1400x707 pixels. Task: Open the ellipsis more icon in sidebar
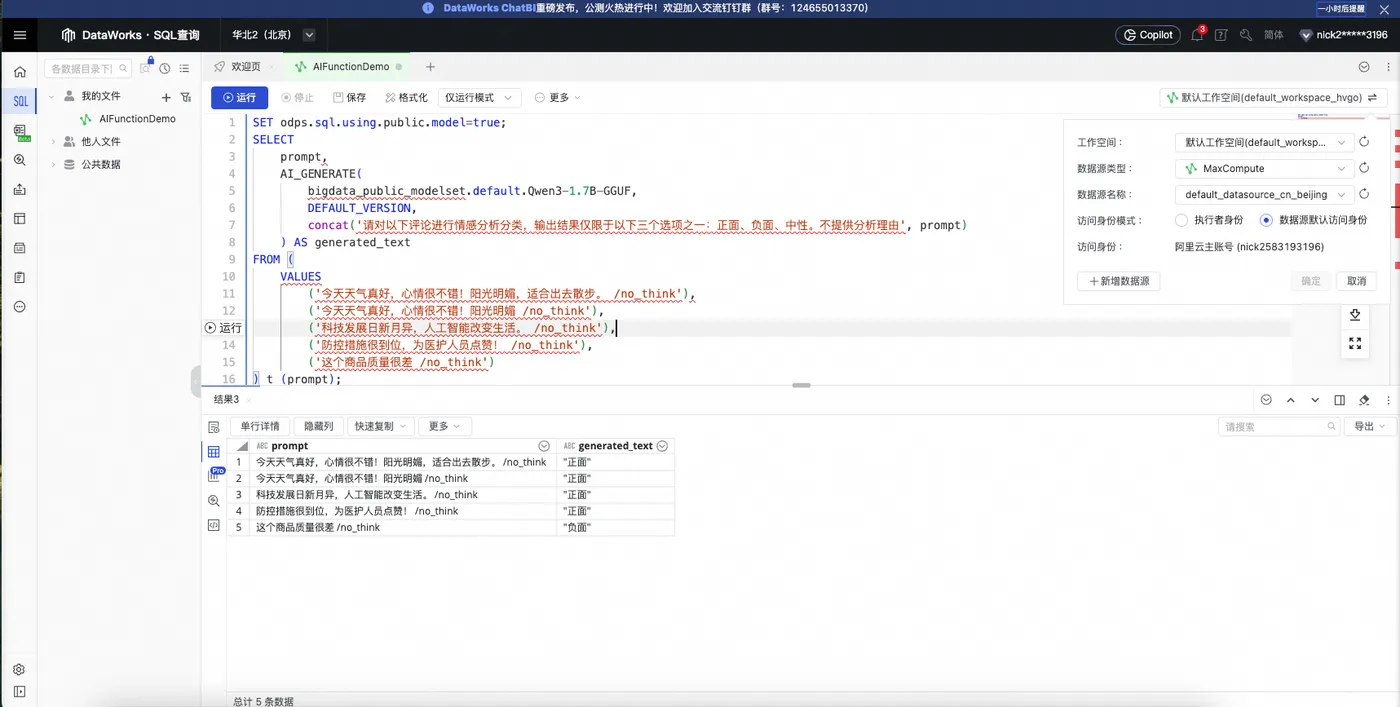coord(20,306)
